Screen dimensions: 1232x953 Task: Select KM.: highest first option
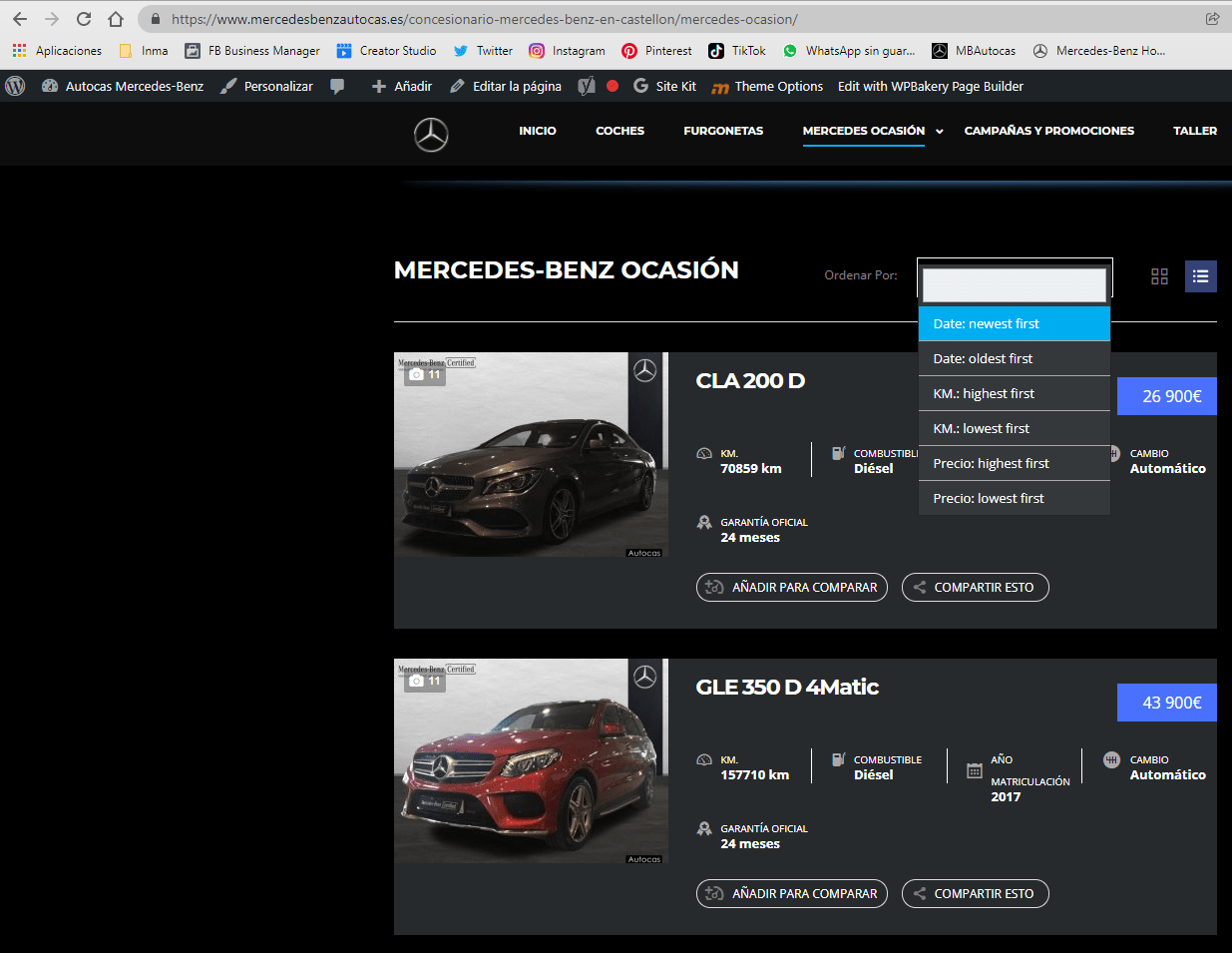click(x=1015, y=393)
